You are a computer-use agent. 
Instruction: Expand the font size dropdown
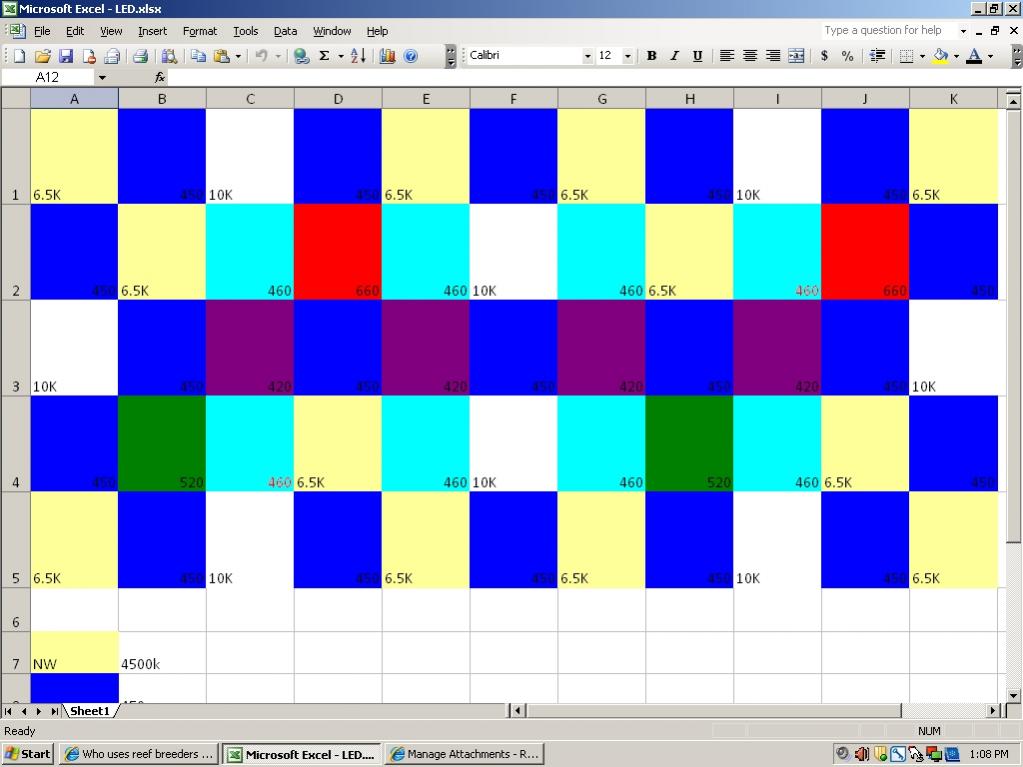pyautogui.click(x=628, y=56)
